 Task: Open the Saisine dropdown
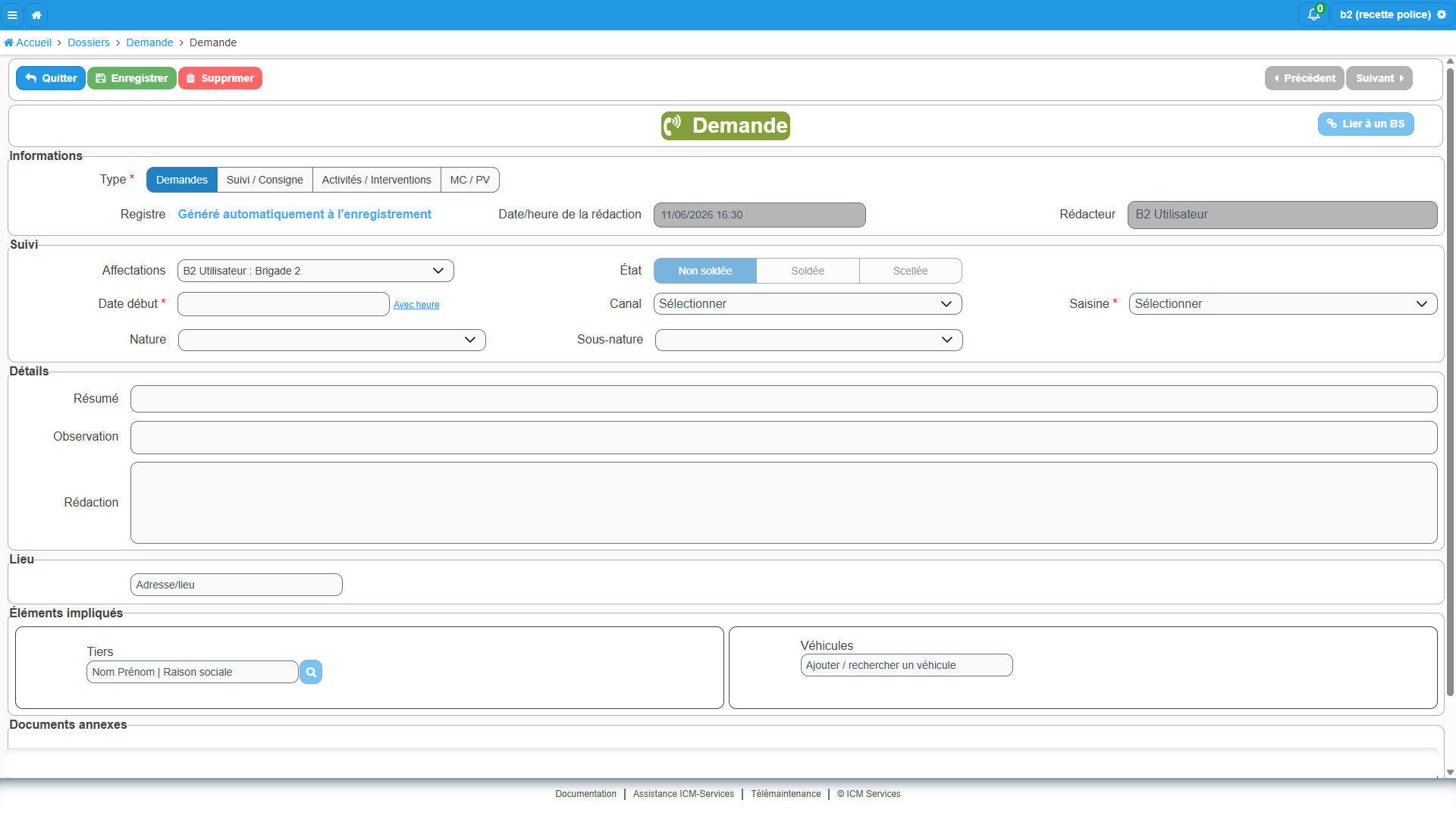click(1283, 303)
